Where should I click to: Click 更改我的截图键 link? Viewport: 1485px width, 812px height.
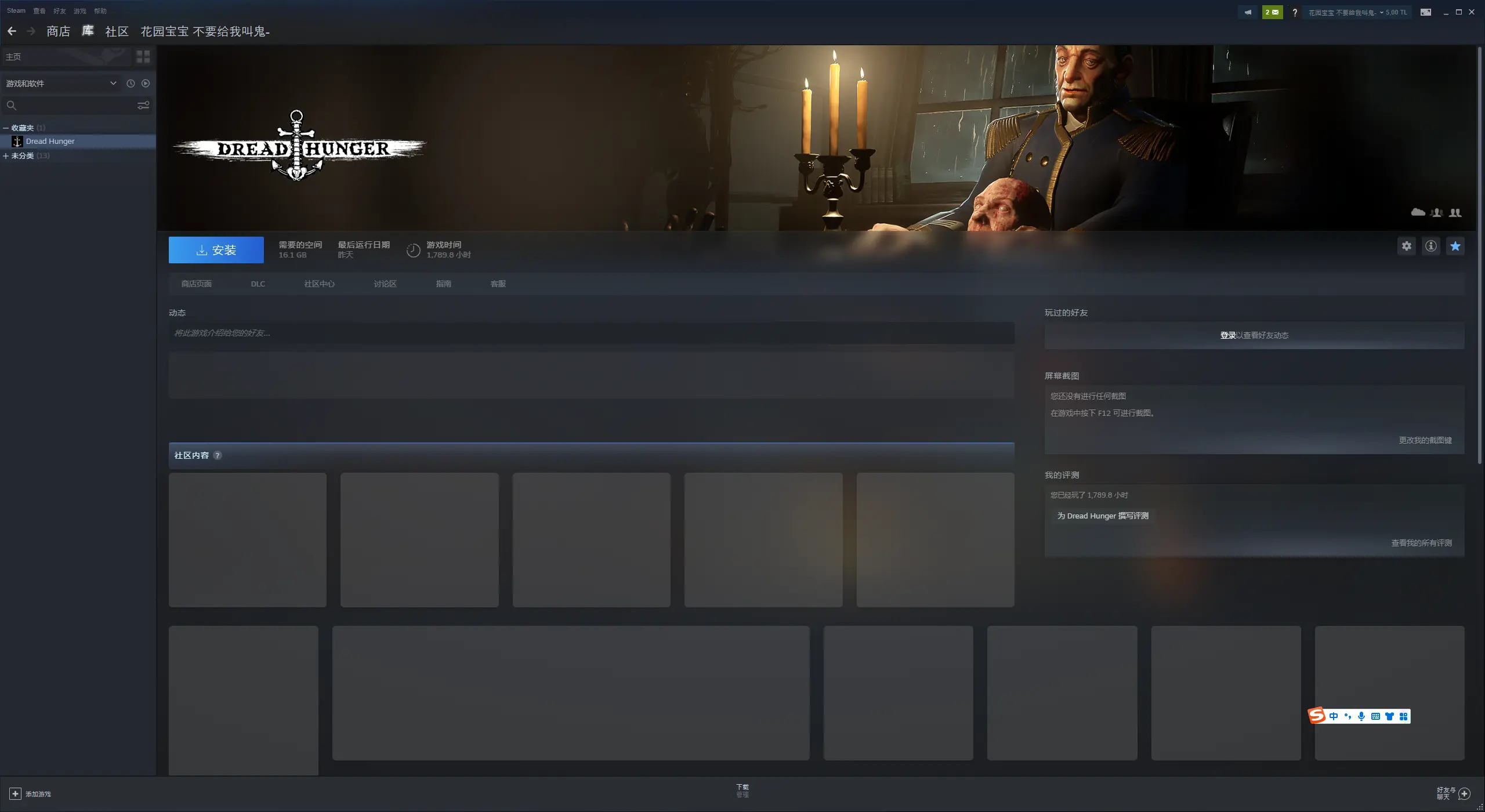tap(1425, 440)
